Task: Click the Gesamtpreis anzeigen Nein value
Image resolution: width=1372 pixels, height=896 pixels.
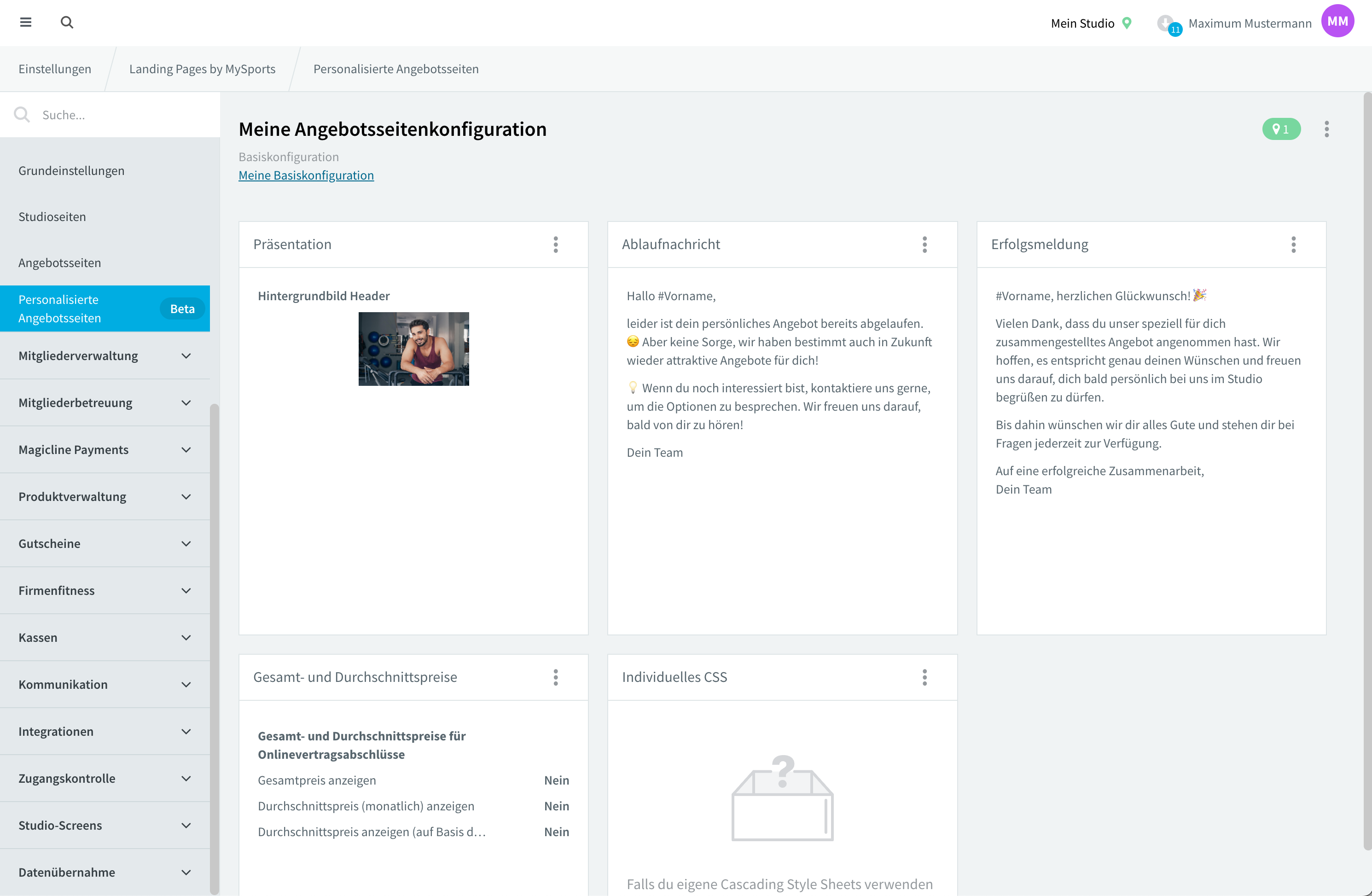Action: pos(556,781)
